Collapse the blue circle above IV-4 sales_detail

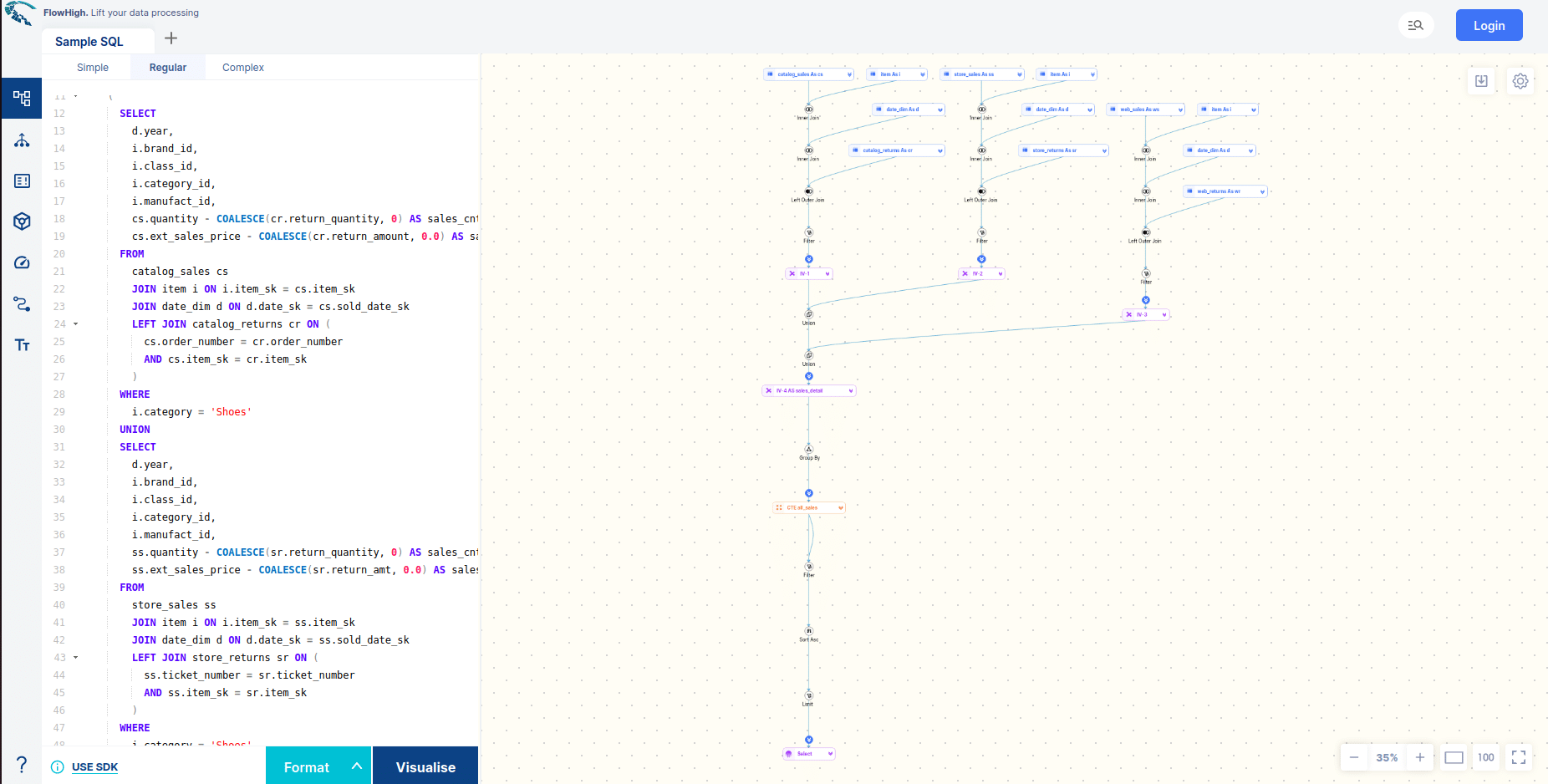pyautogui.click(x=808, y=376)
